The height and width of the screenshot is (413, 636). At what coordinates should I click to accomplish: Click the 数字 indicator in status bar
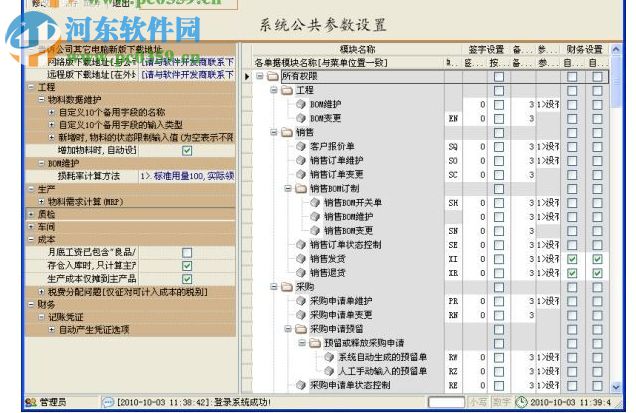tap(502, 402)
